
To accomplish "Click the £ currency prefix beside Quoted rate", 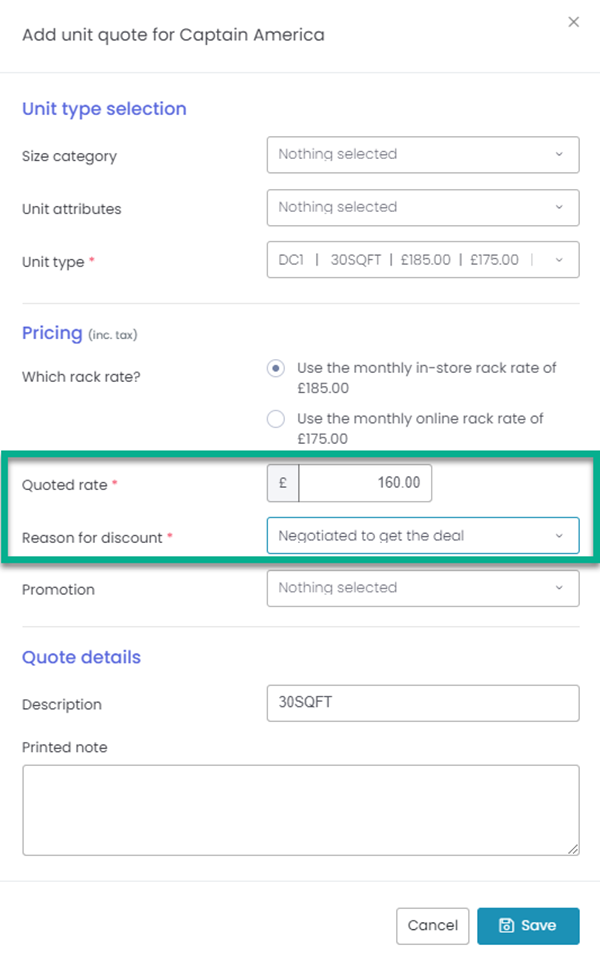I will (281, 482).
